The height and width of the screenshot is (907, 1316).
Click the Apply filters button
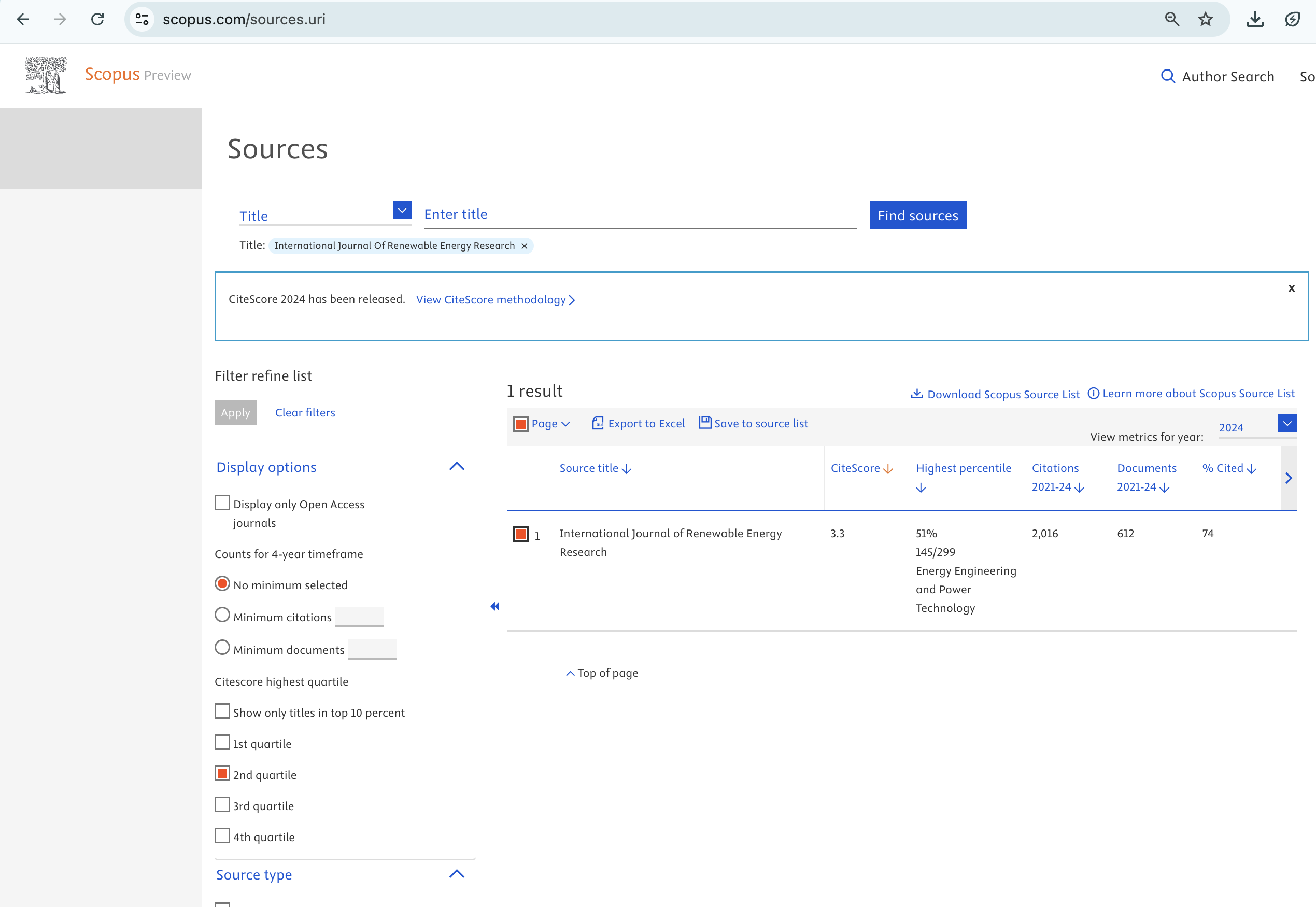(235, 413)
